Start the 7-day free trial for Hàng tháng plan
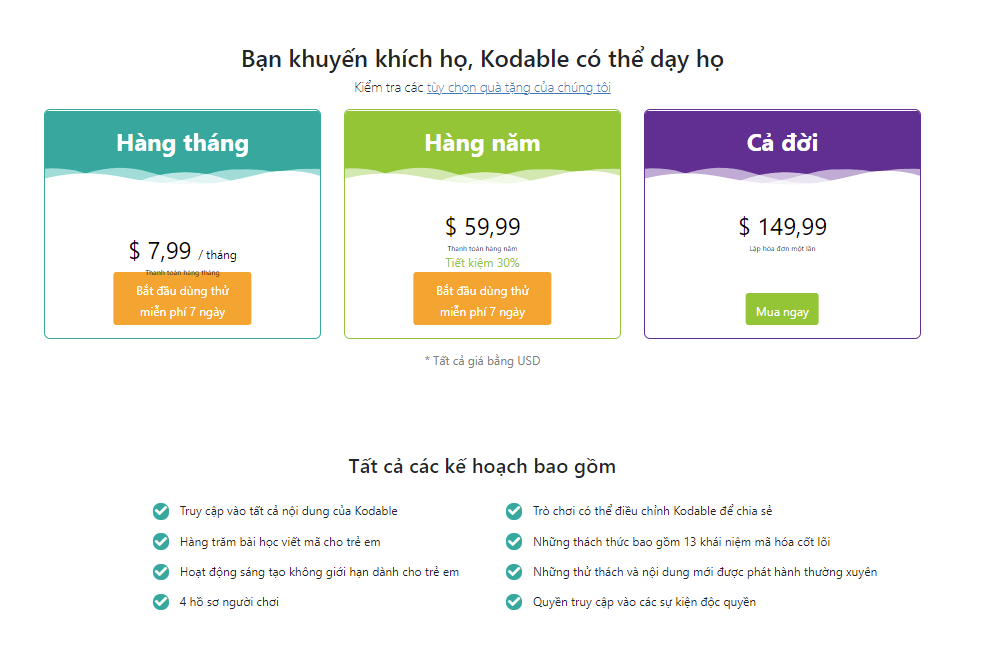The height and width of the screenshot is (647, 985). 182,298
